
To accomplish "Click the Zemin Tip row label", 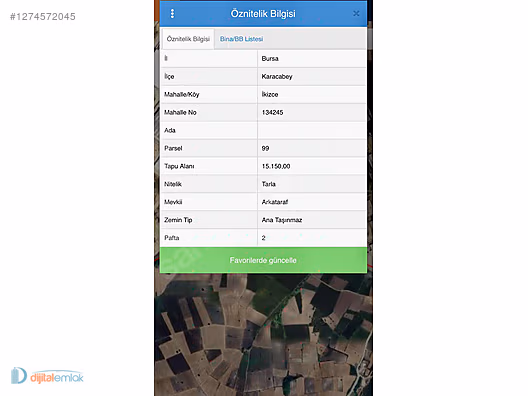I will tap(178, 220).
